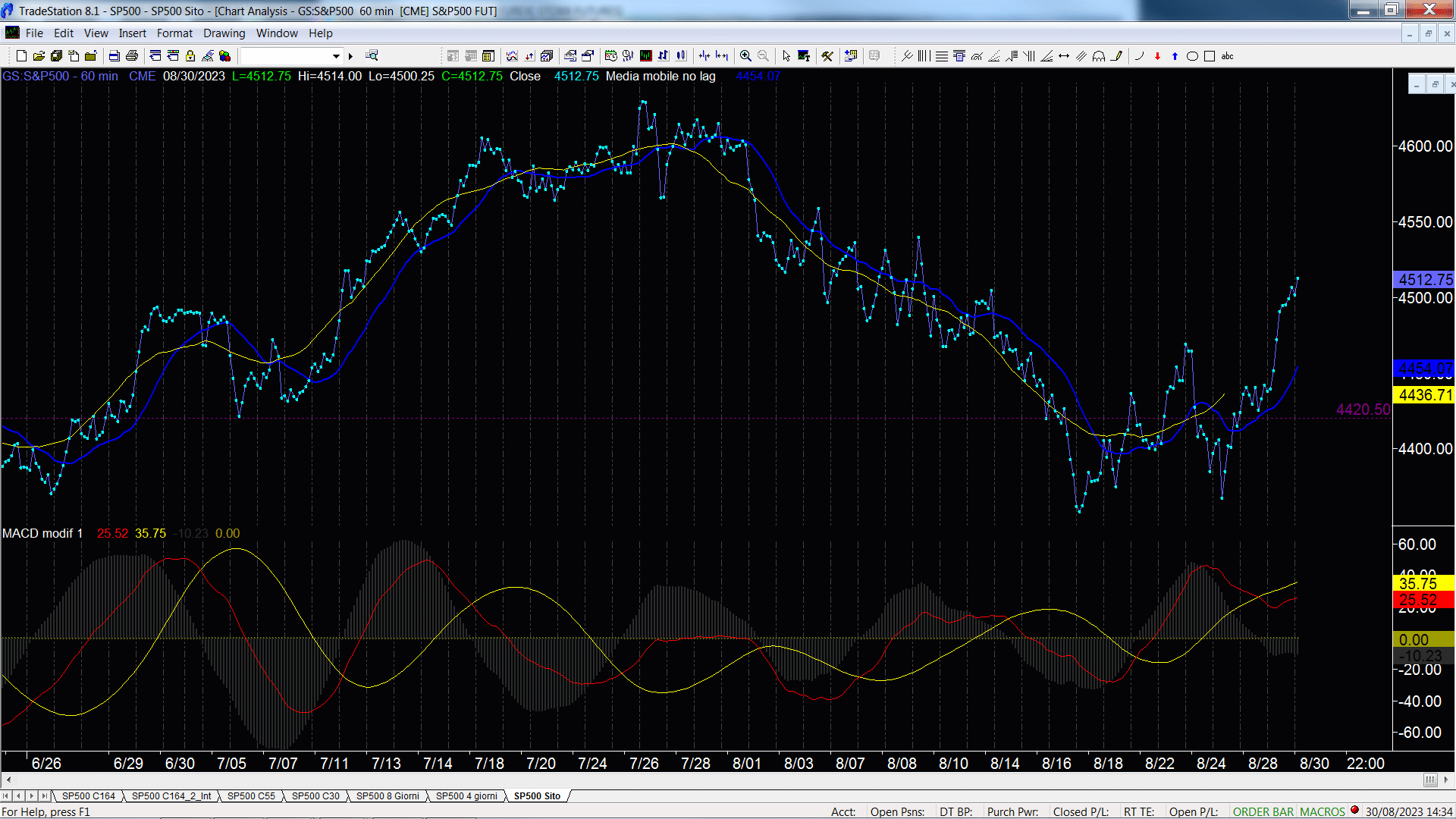Open the Drawing menu
Viewport: 1456px width, 819px height.
coord(224,33)
